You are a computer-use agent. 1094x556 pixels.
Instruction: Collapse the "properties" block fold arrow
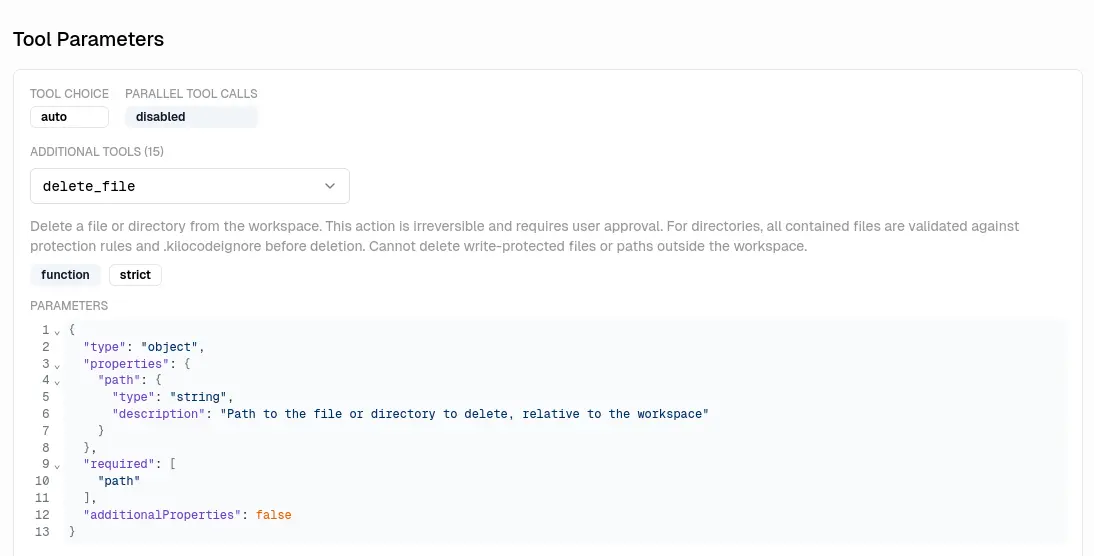click(57, 365)
